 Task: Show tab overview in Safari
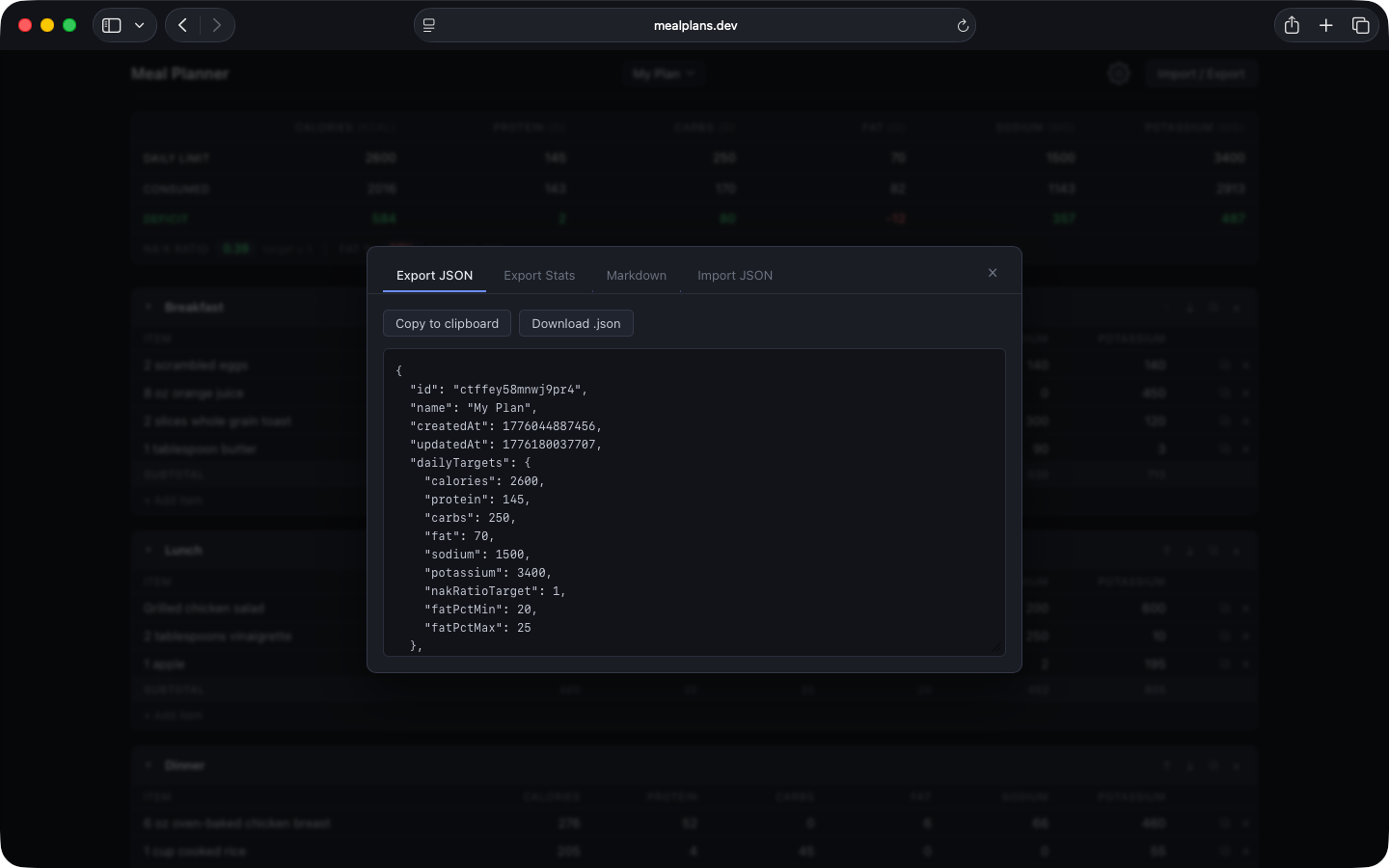click(1361, 25)
